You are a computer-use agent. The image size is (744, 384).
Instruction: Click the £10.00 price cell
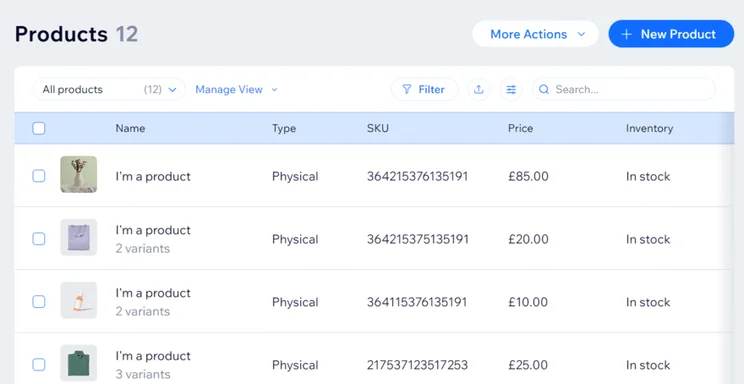pos(528,302)
